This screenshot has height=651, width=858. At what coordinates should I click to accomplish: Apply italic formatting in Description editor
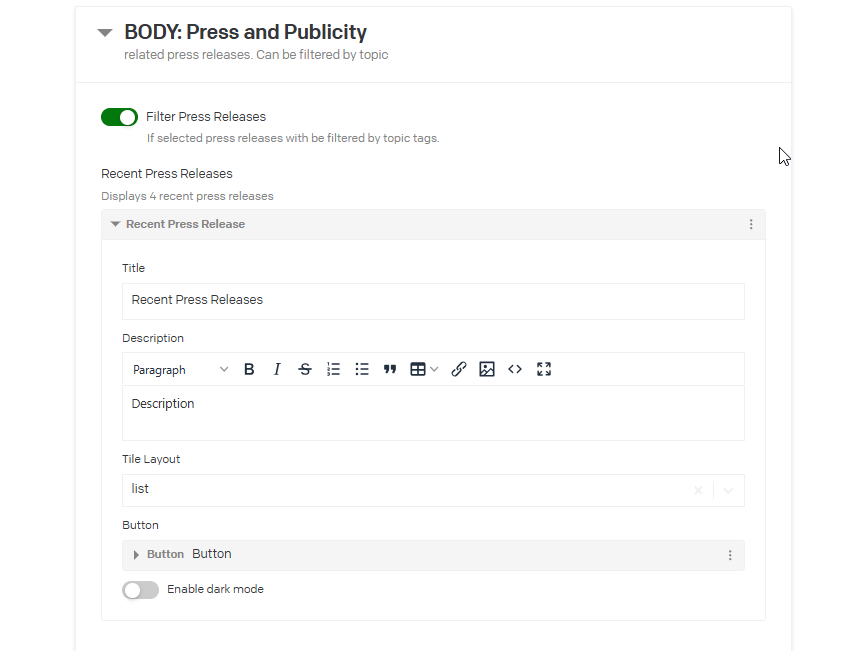pyautogui.click(x=277, y=369)
